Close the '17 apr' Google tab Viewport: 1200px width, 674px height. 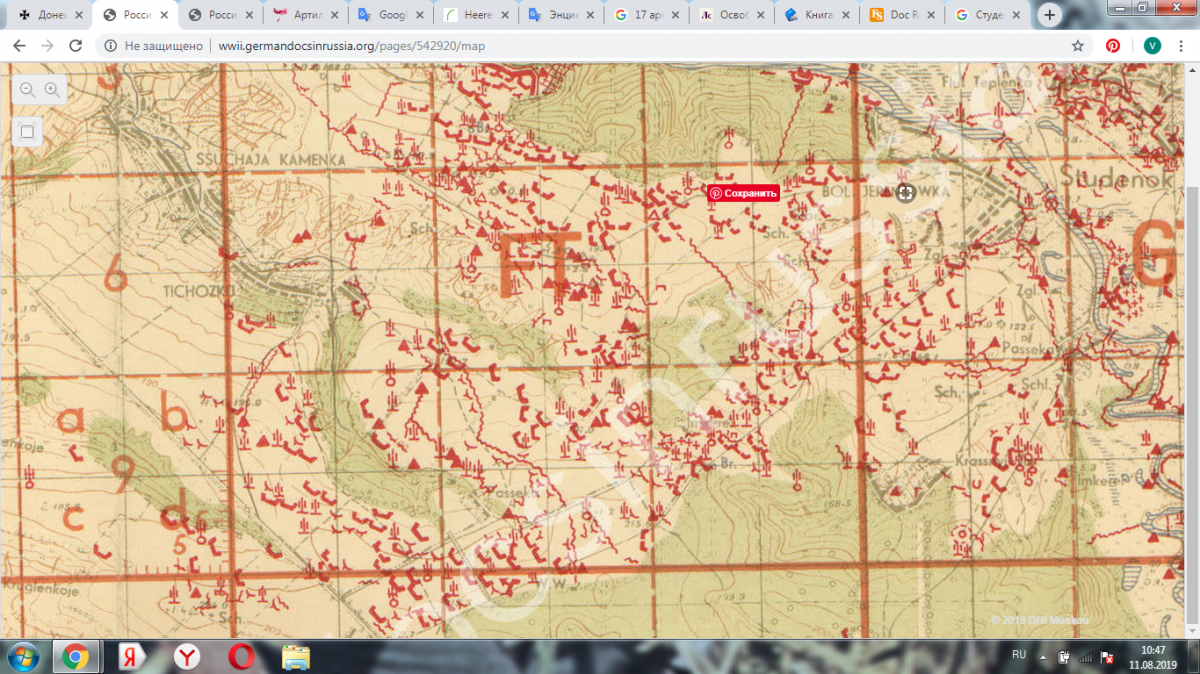point(676,15)
